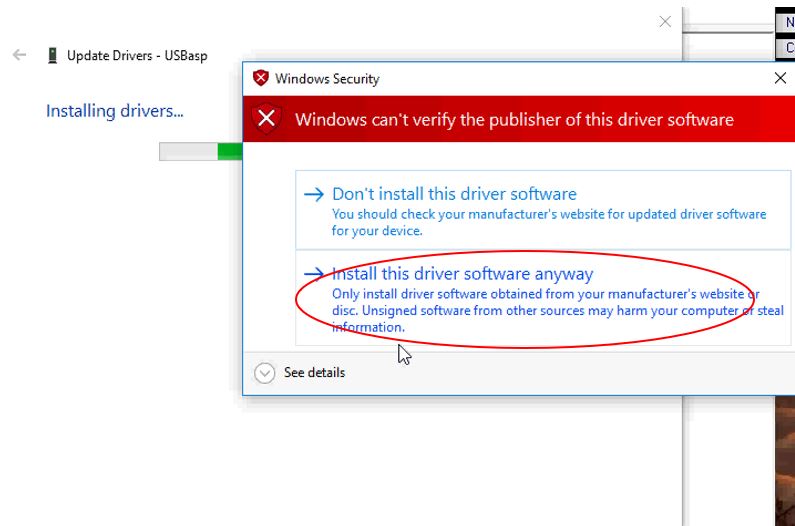This screenshot has width=795, height=526.
Task: Click the arrow beside Don't install option
Action: pyautogui.click(x=314, y=194)
